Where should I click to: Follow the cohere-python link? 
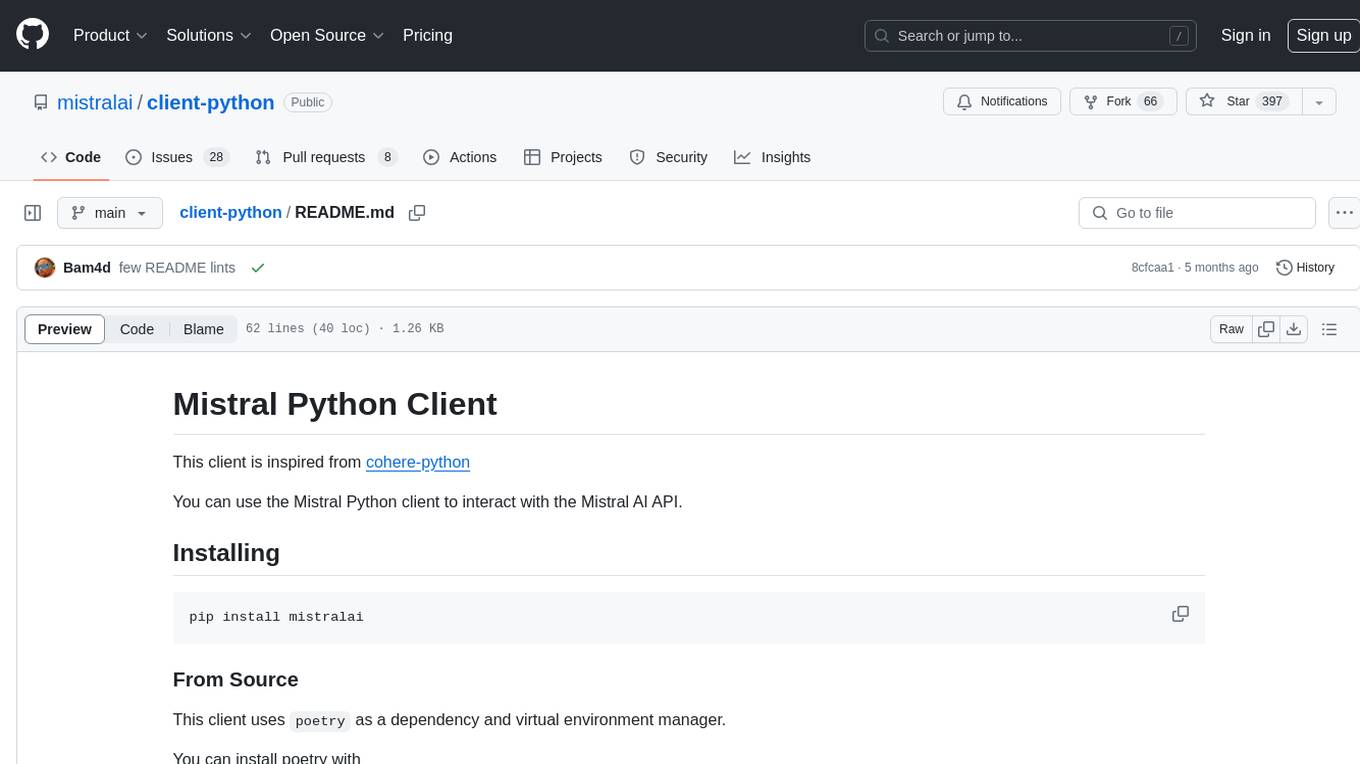418,462
